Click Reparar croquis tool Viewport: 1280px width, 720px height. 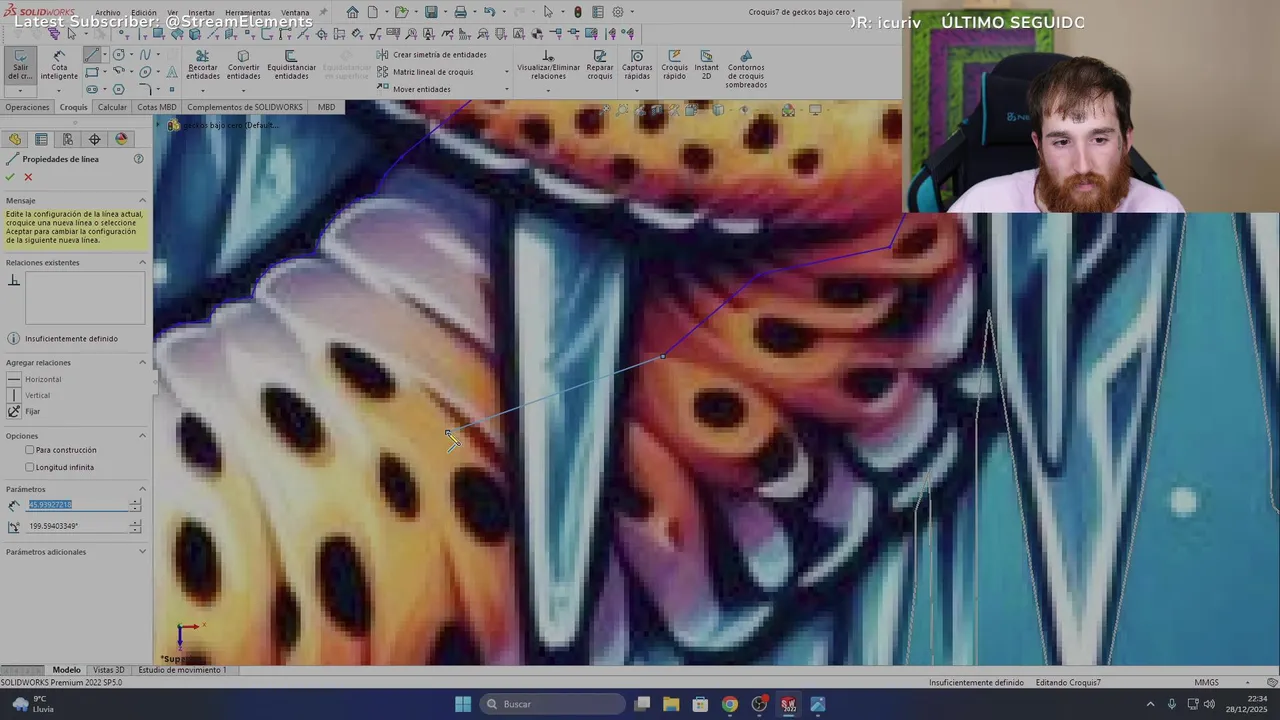tap(600, 66)
